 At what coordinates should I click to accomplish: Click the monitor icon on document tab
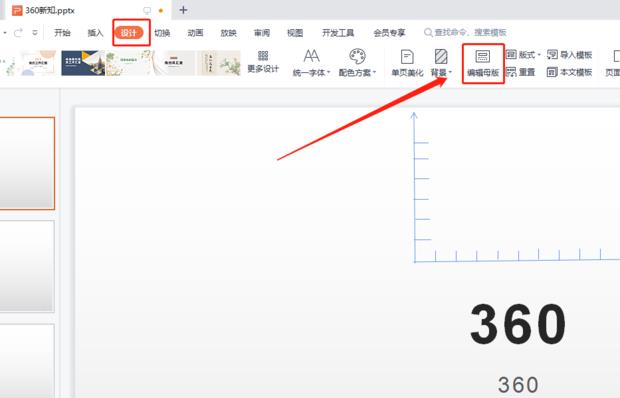147,11
